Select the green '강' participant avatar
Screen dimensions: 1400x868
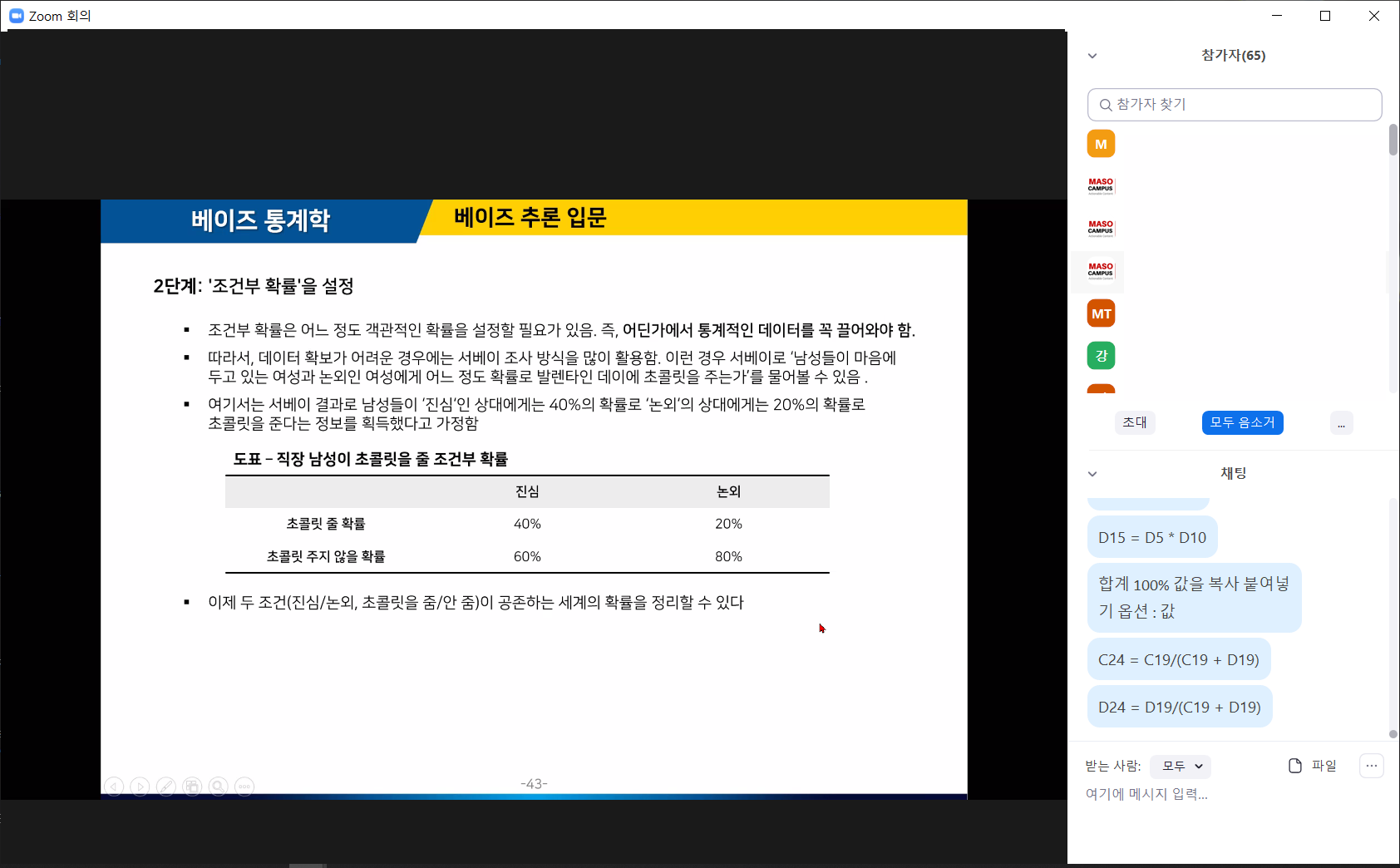pyautogui.click(x=1101, y=356)
